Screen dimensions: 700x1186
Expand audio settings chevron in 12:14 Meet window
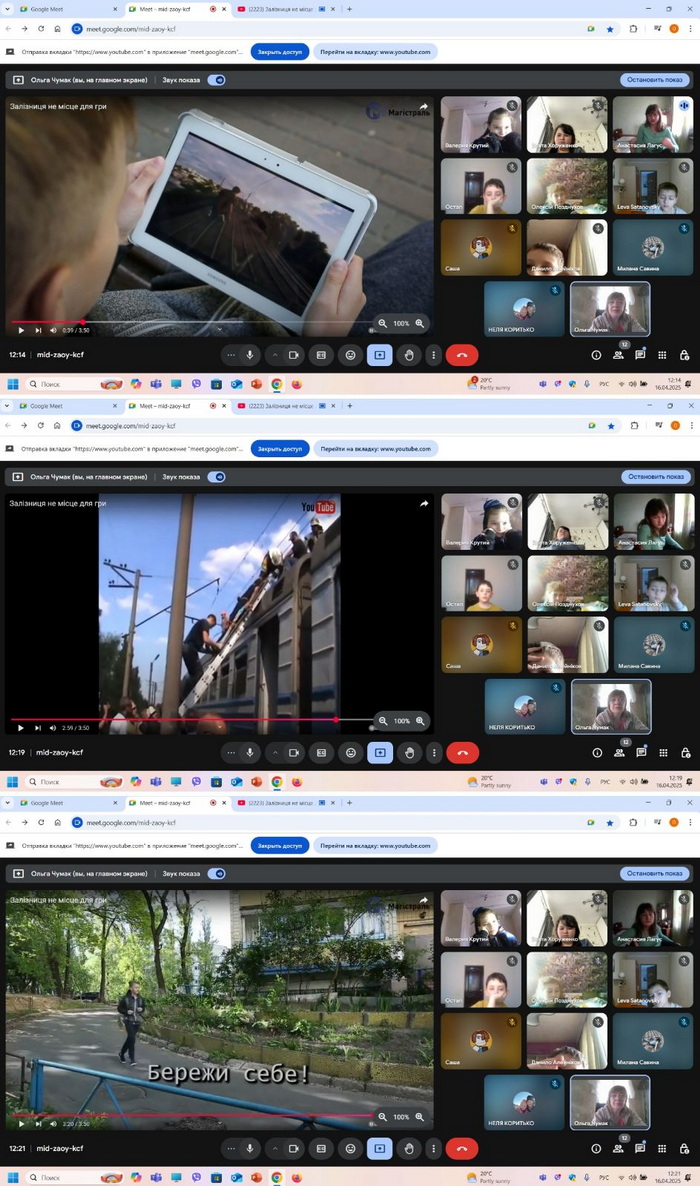point(275,355)
